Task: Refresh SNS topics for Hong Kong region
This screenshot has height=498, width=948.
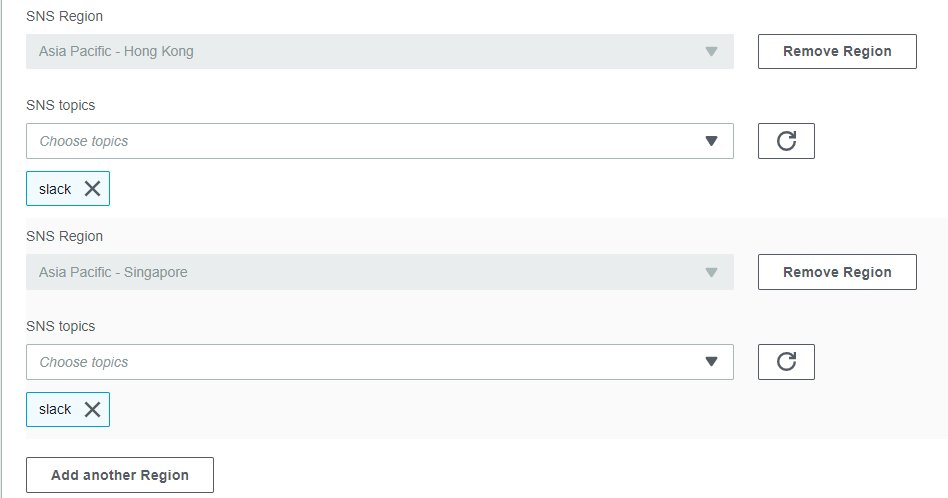Action: point(786,141)
